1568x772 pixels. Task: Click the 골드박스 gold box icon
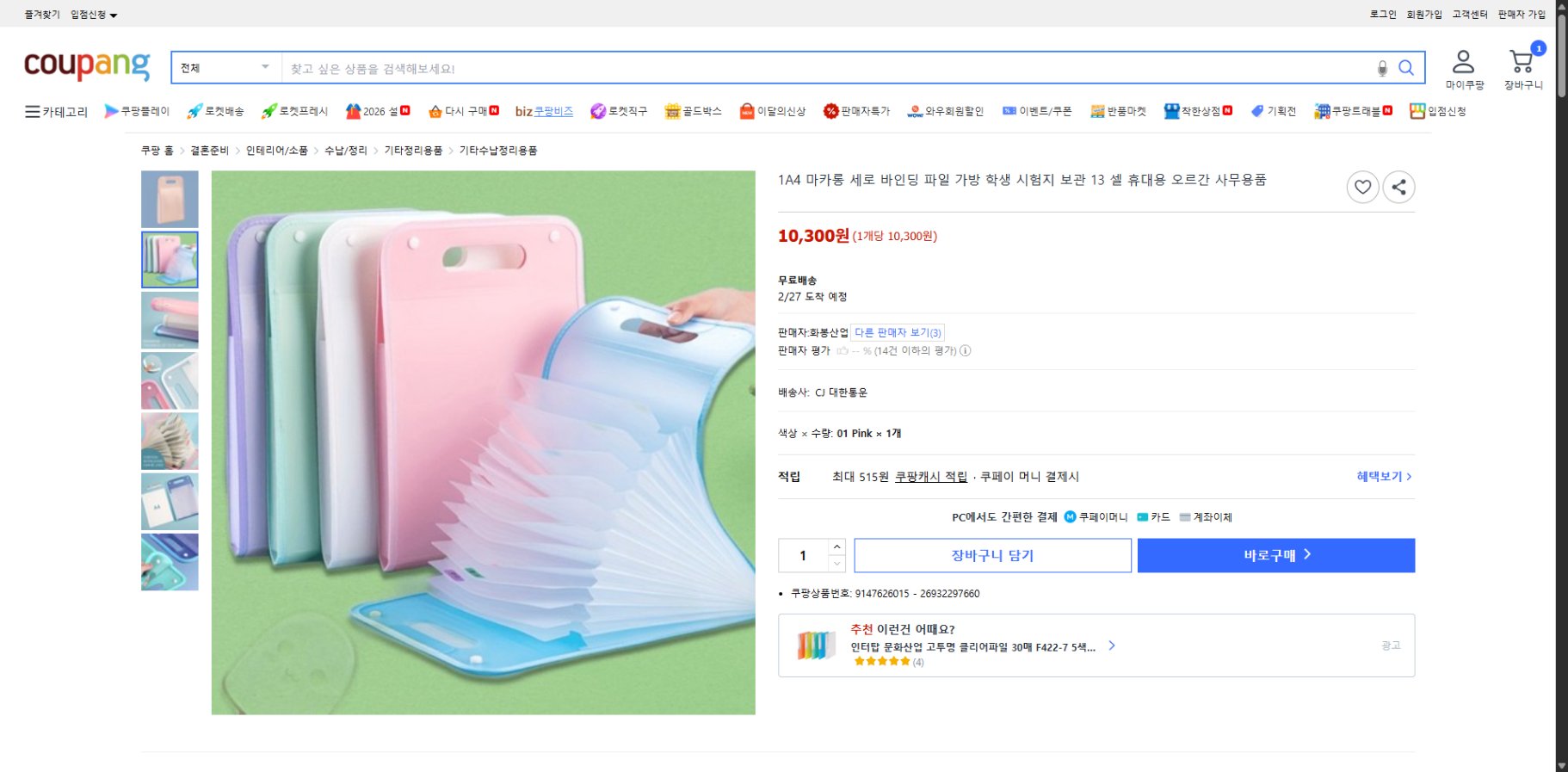click(x=673, y=111)
